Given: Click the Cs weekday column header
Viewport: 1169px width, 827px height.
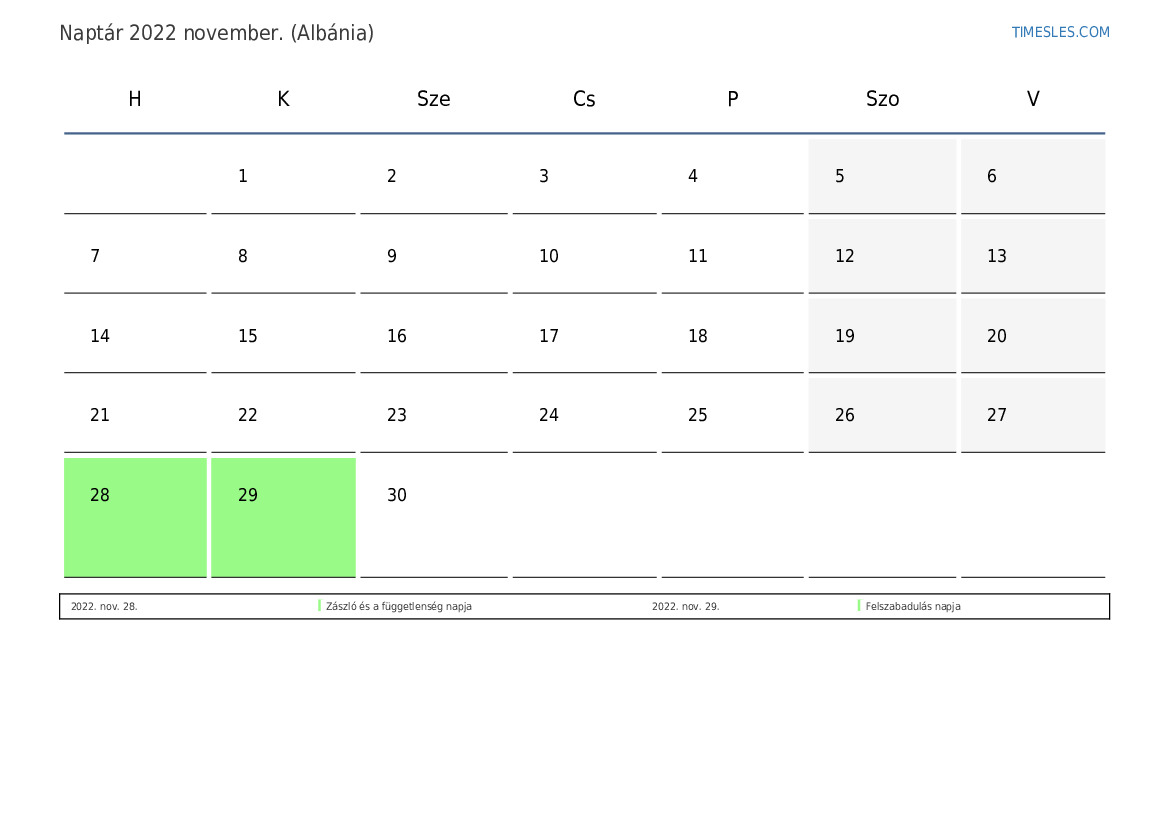Looking at the screenshot, I should coord(584,99).
